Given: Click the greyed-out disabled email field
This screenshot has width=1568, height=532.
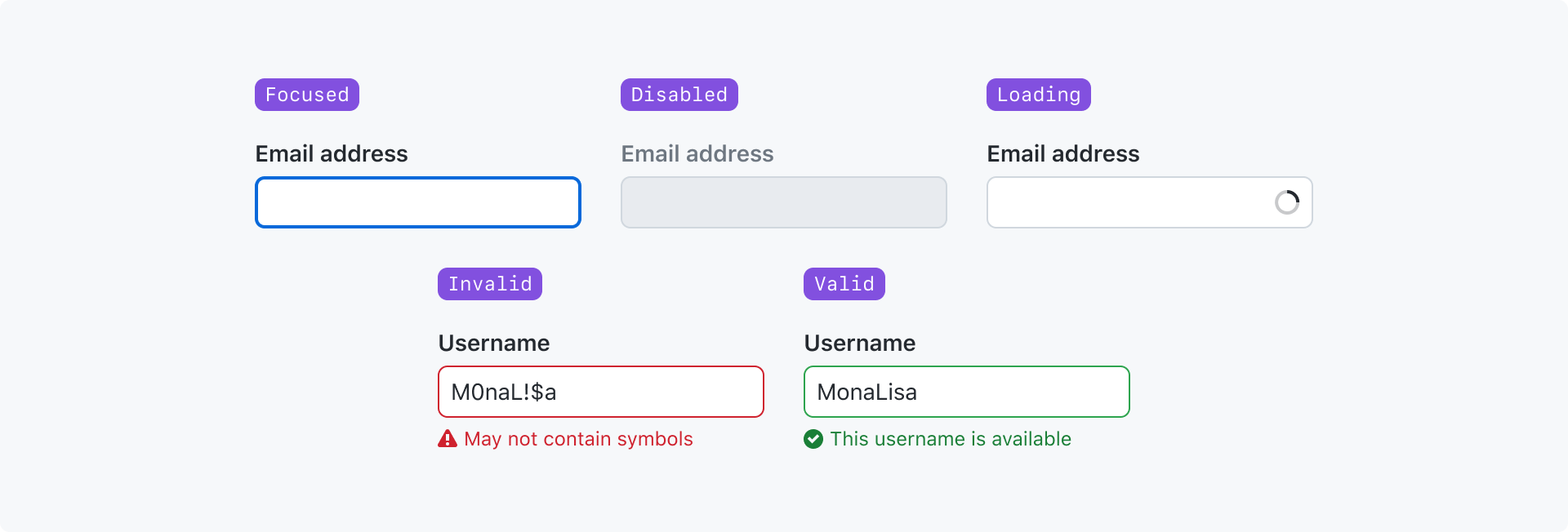Looking at the screenshot, I should pos(784,202).
